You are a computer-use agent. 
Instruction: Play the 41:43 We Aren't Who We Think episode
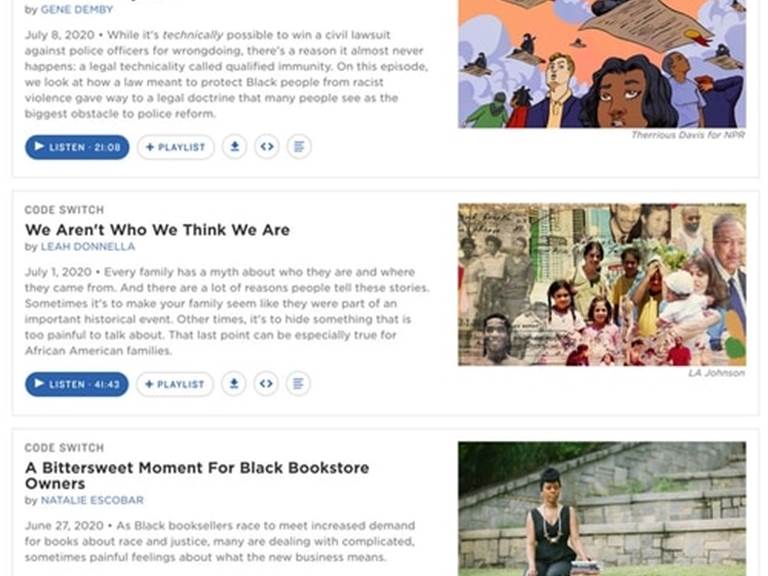click(x=77, y=384)
